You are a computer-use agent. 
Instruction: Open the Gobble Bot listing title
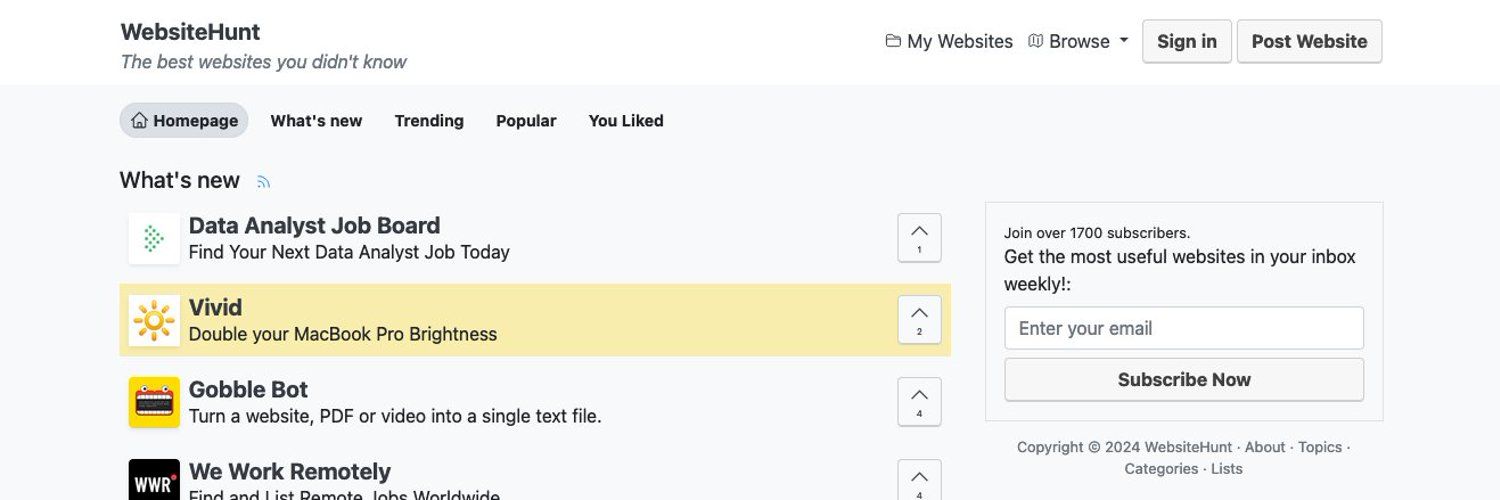point(248,389)
